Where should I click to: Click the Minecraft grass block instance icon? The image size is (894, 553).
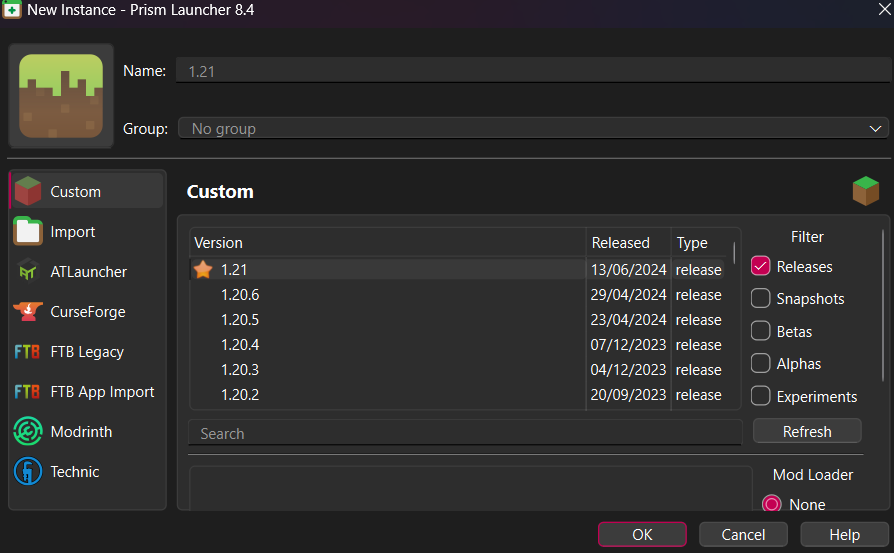(61, 96)
